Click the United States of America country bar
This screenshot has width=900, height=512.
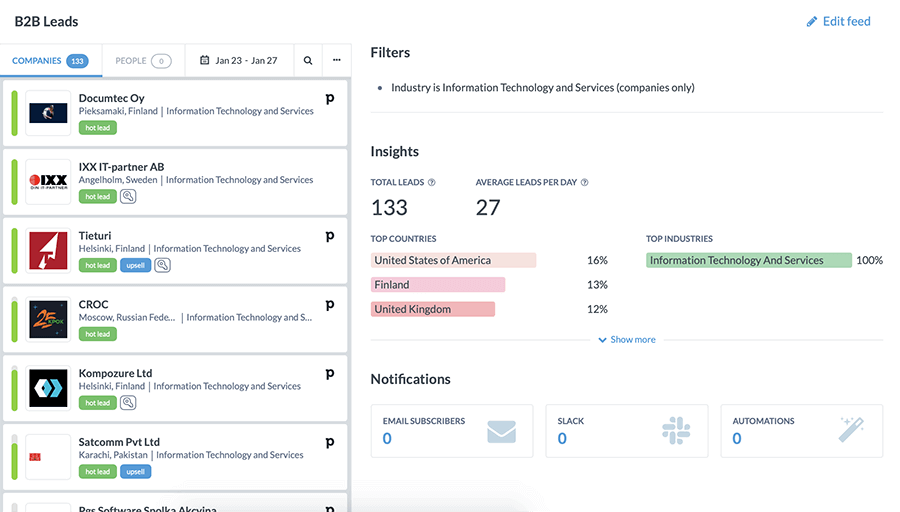pyautogui.click(x=453, y=261)
